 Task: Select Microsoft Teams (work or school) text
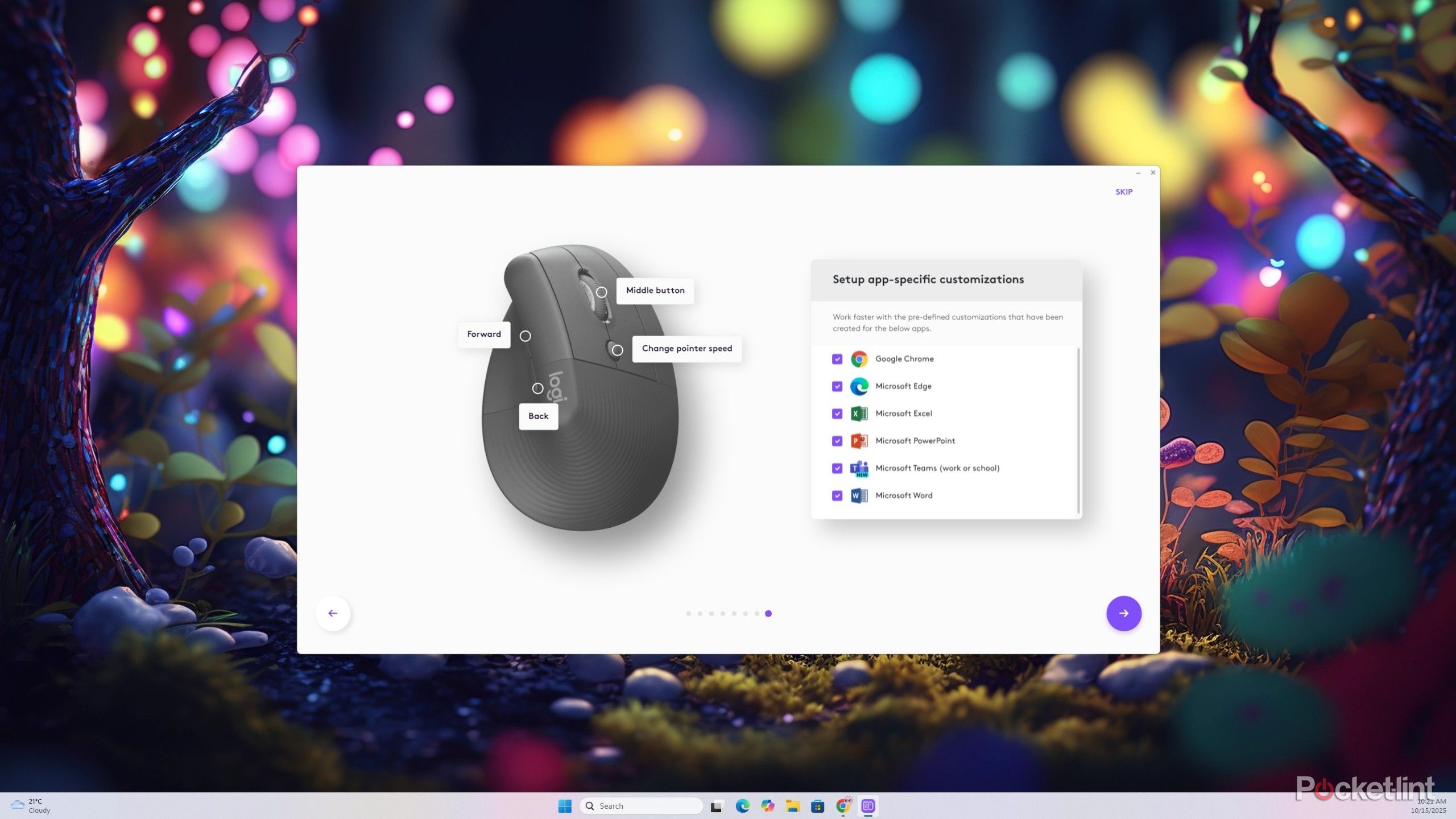(937, 468)
